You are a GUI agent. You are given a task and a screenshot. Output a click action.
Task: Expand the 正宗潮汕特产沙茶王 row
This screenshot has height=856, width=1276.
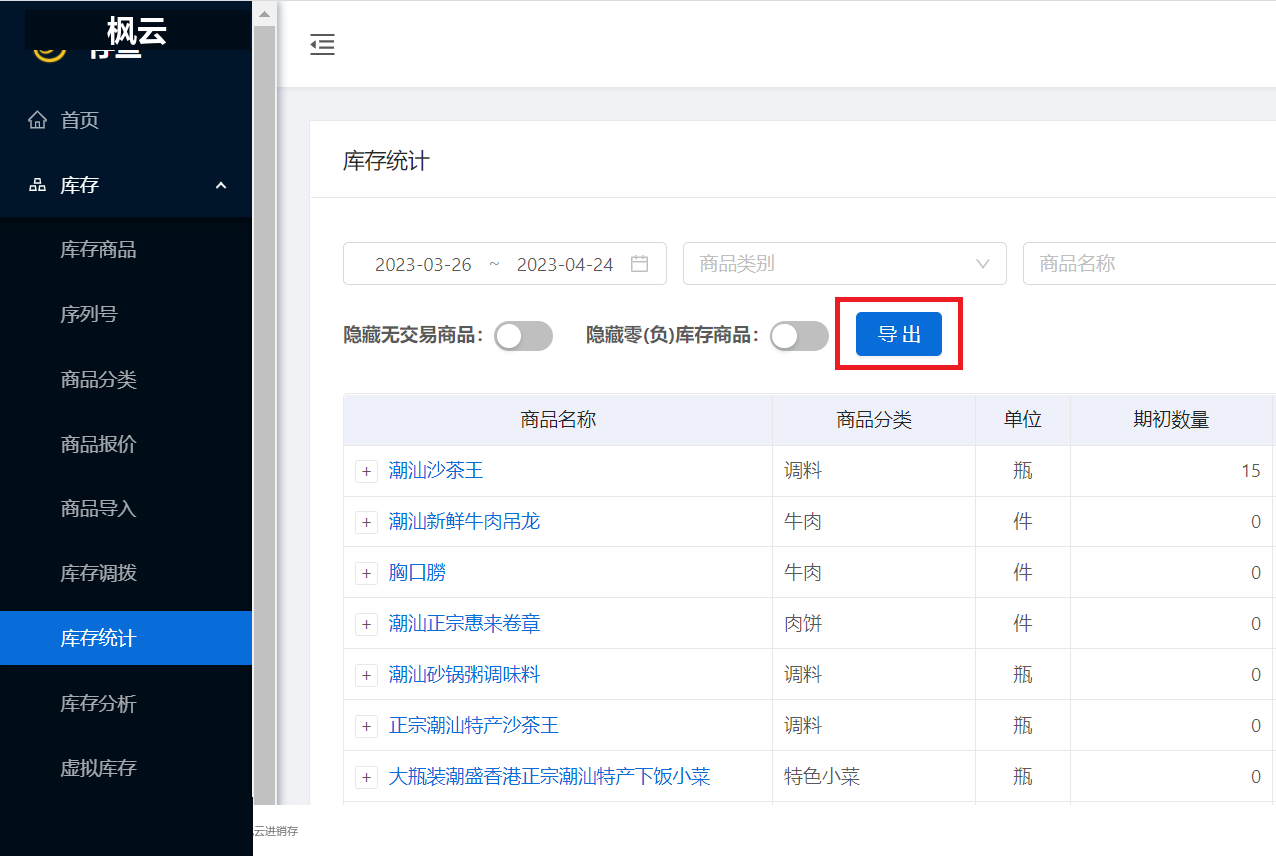coord(366,726)
